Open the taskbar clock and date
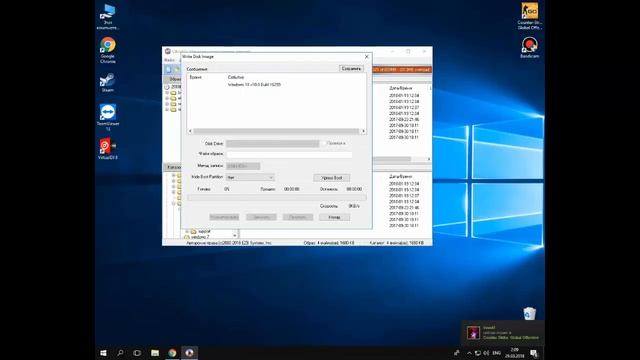 tap(514, 353)
